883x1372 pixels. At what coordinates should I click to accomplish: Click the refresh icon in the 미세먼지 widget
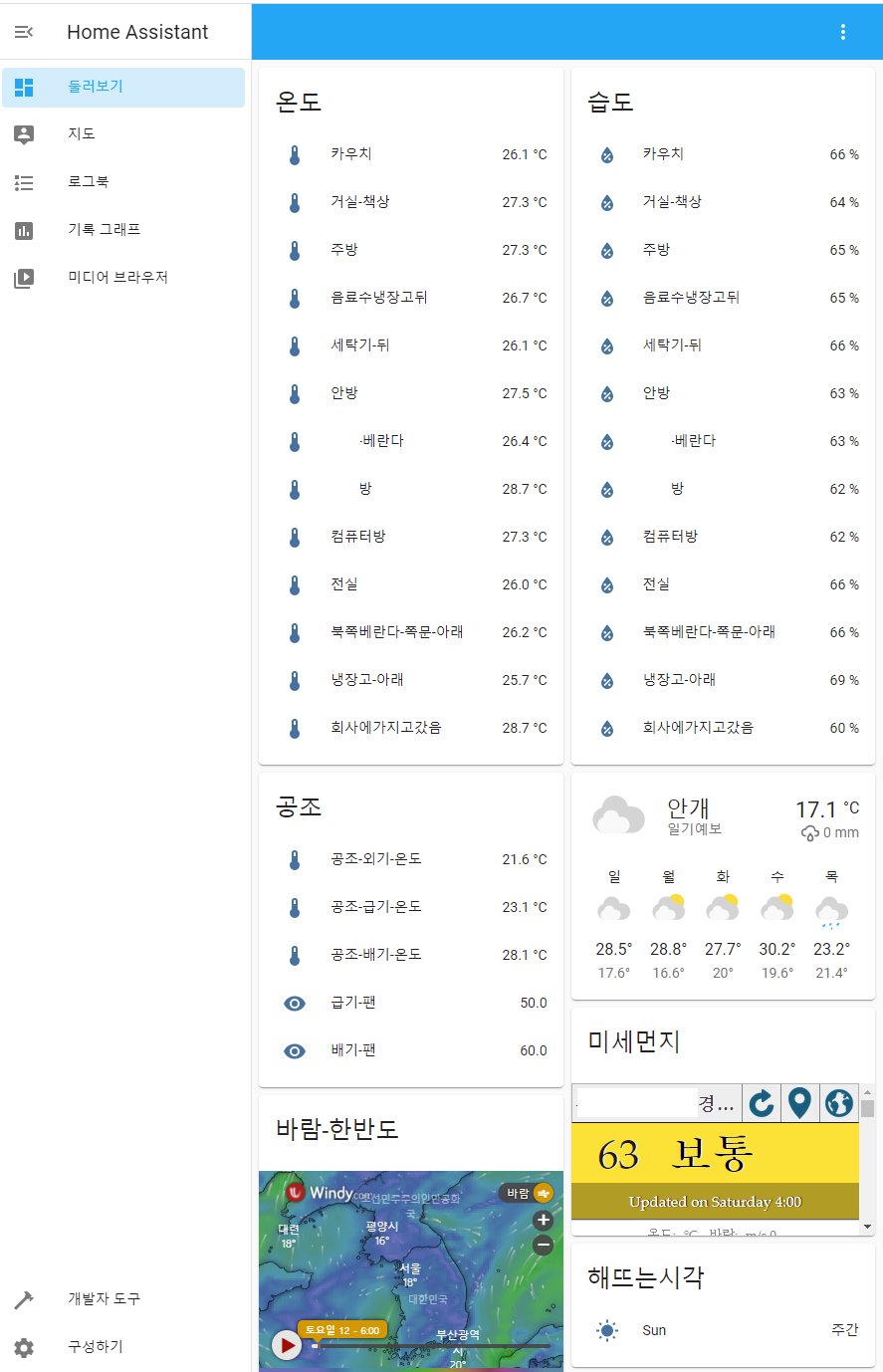(x=762, y=1102)
